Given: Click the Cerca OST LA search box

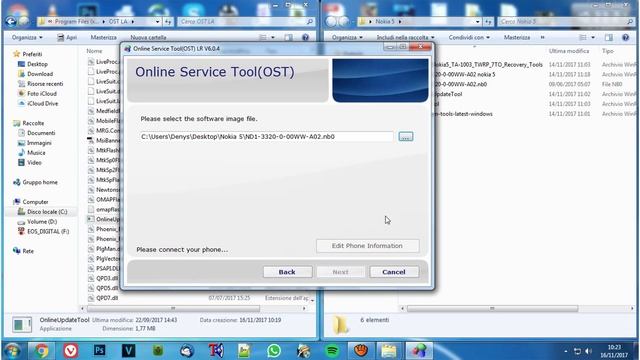Looking at the screenshot, I should coord(246,21).
